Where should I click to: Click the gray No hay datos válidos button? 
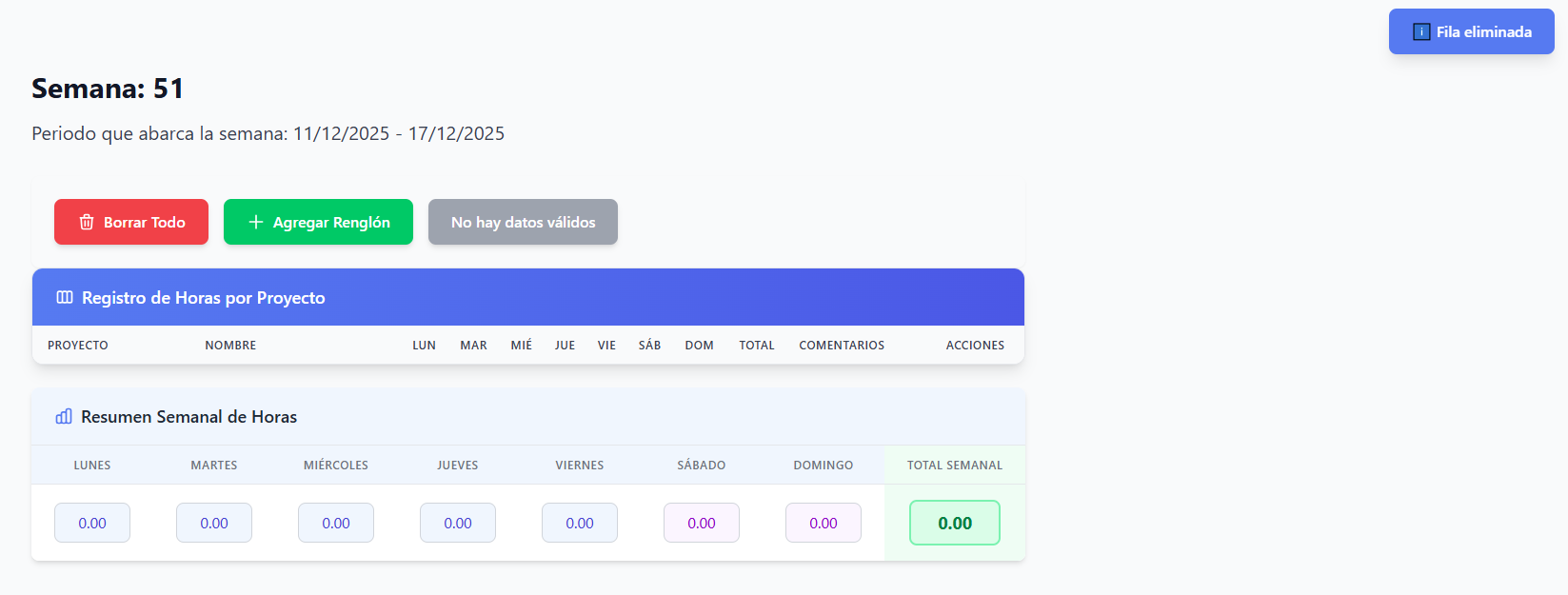(x=523, y=222)
